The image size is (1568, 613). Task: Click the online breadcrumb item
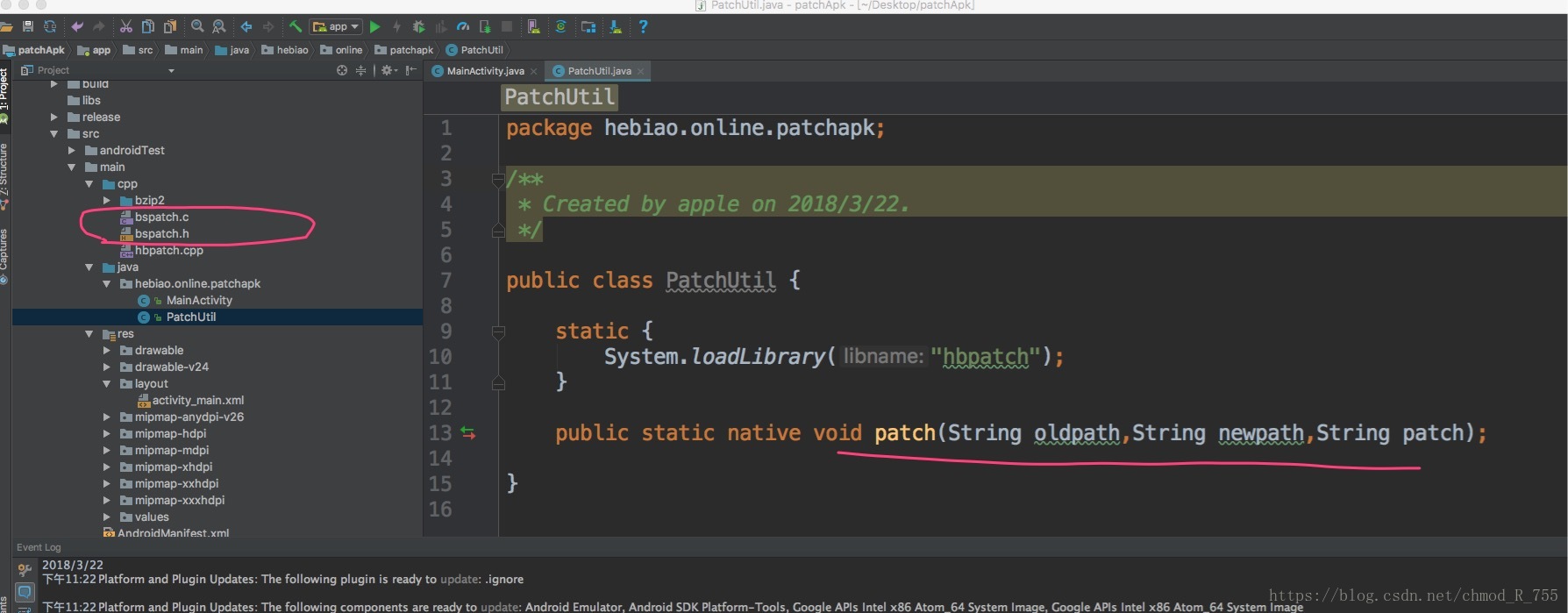pos(341,50)
